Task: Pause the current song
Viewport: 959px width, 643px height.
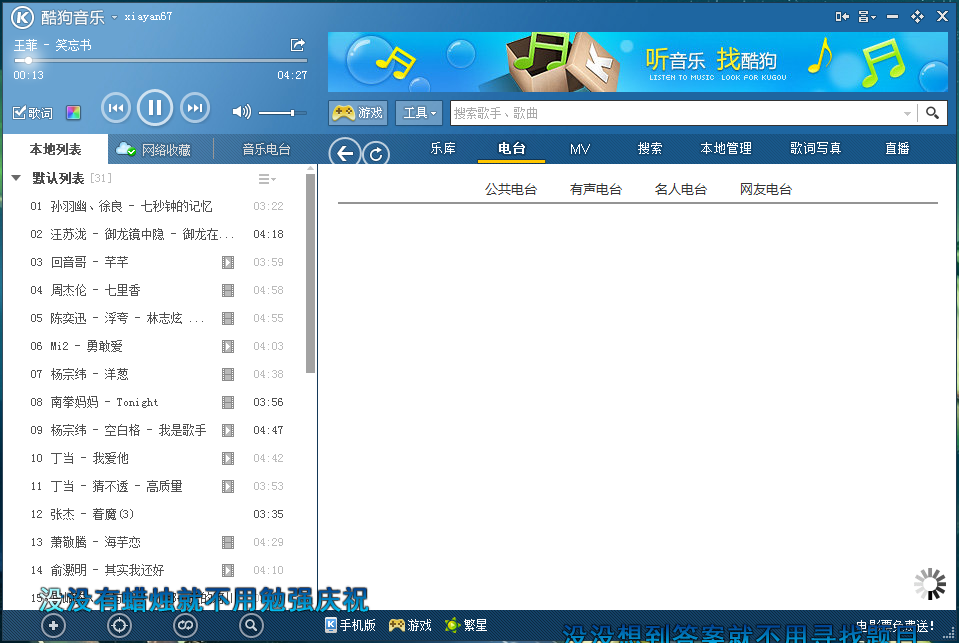Action: pos(155,108)
